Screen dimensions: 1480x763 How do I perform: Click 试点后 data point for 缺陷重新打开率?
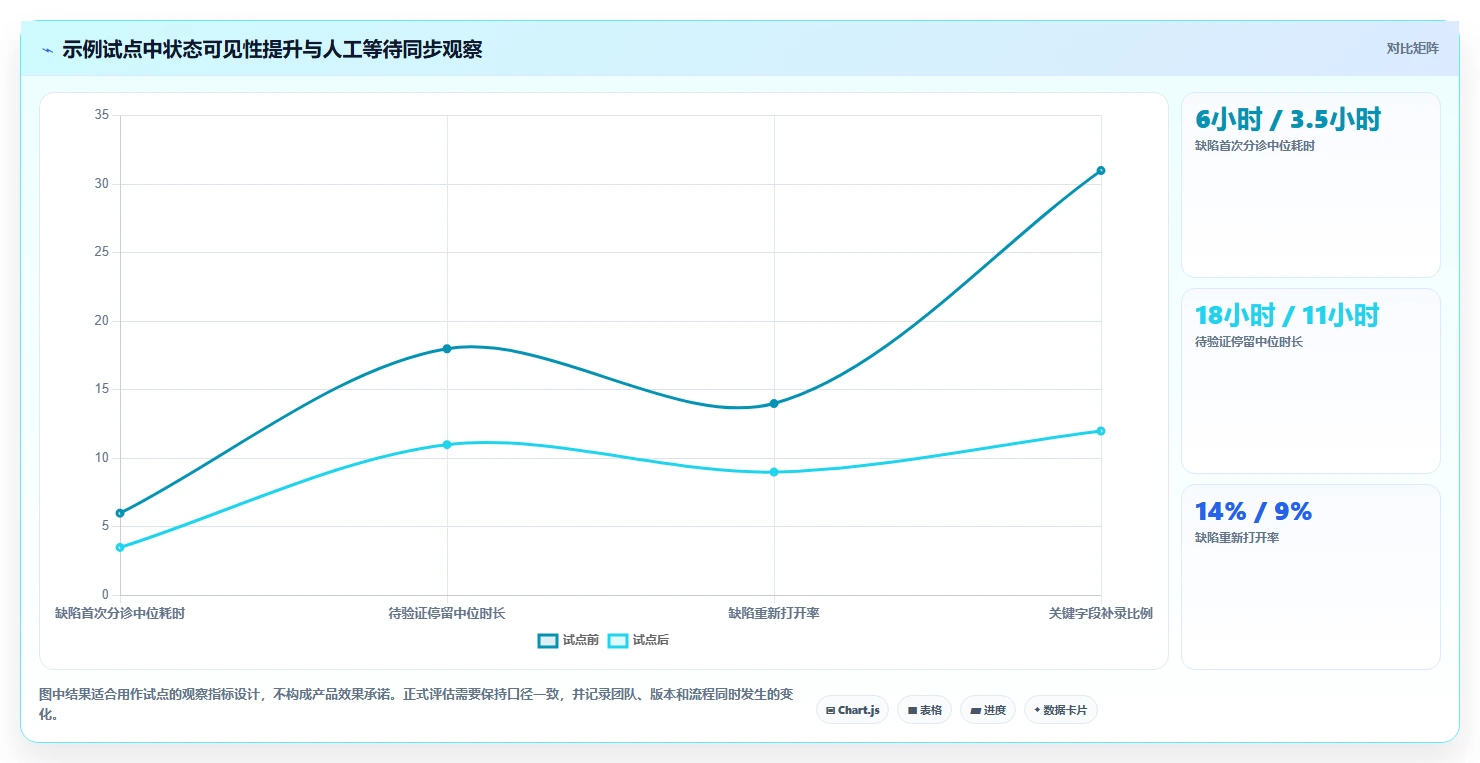pyautogui.click(x=774, y=472)
